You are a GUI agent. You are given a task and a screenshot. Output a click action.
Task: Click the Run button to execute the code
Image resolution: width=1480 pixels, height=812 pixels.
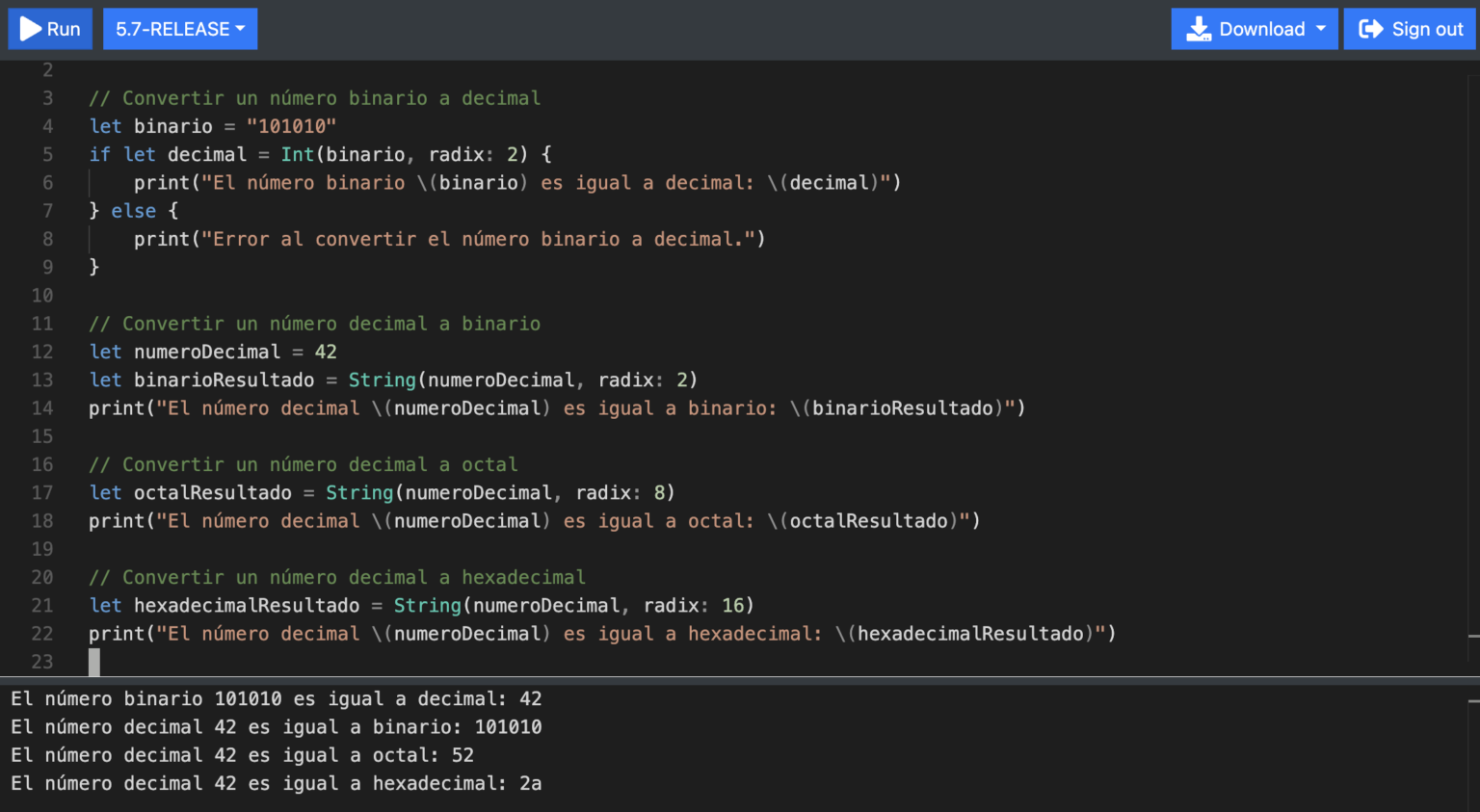point(49,28)
